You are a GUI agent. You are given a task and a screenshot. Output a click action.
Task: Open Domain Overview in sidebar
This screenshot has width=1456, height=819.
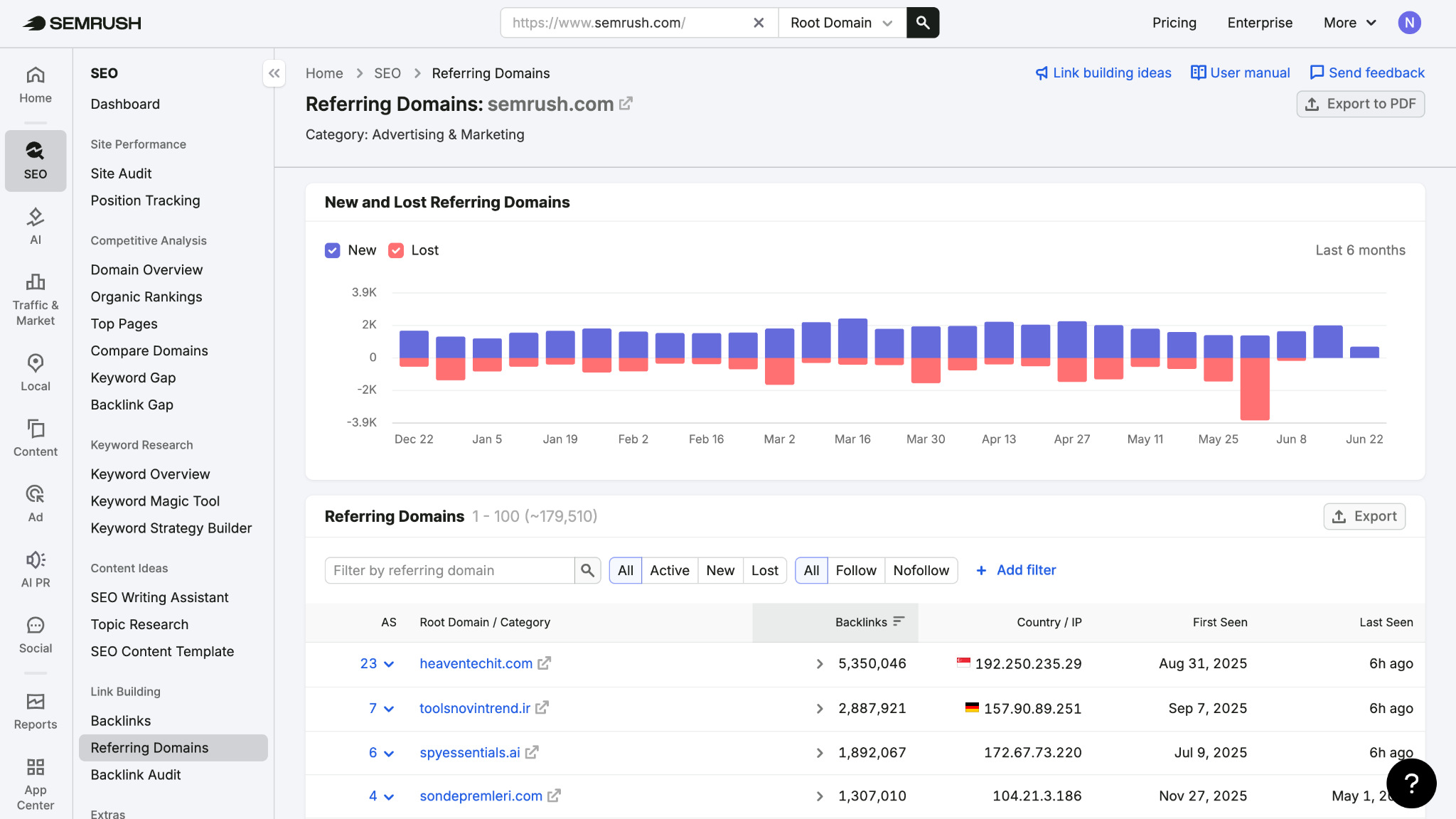pyautogui.click(x=147, y=269)
